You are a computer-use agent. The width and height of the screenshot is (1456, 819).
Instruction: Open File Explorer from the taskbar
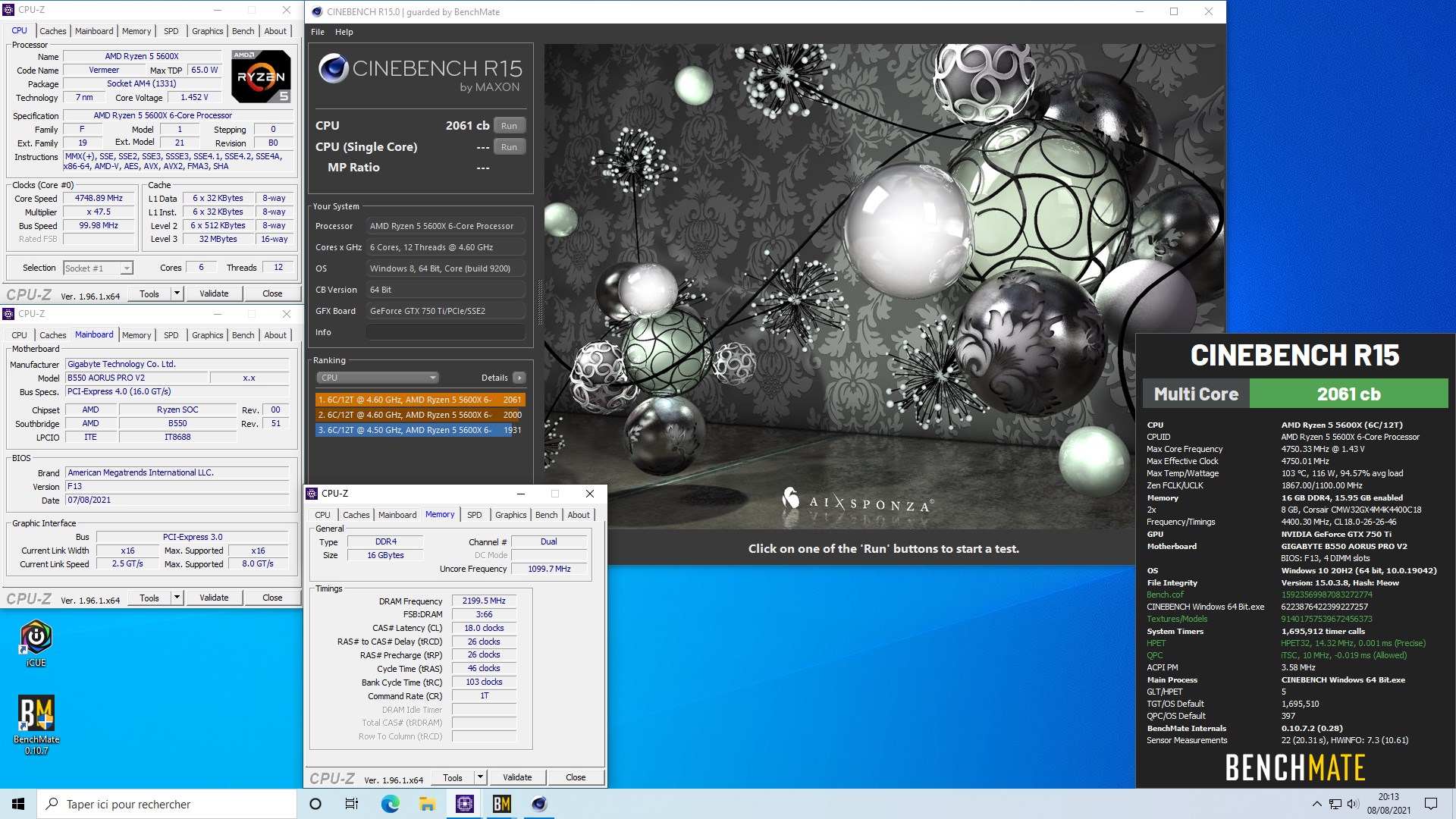[x=427, y=804]
